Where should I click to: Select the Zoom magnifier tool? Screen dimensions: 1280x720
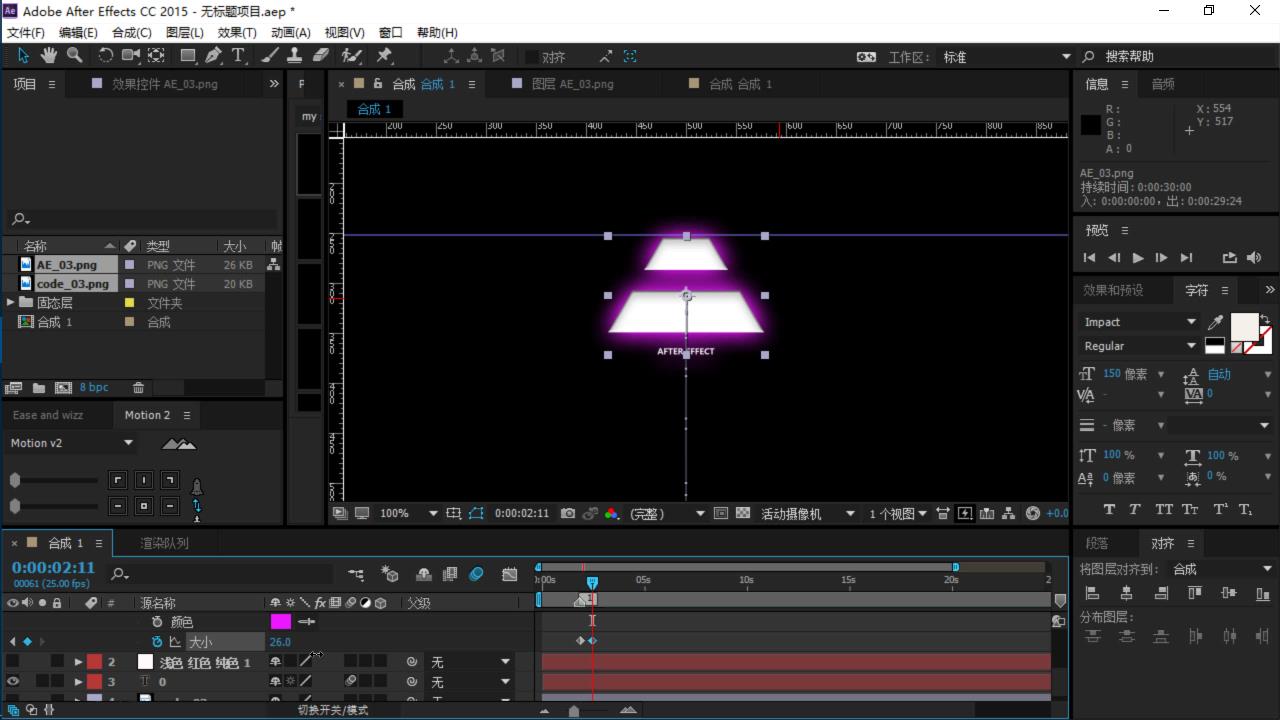(74, 56)
